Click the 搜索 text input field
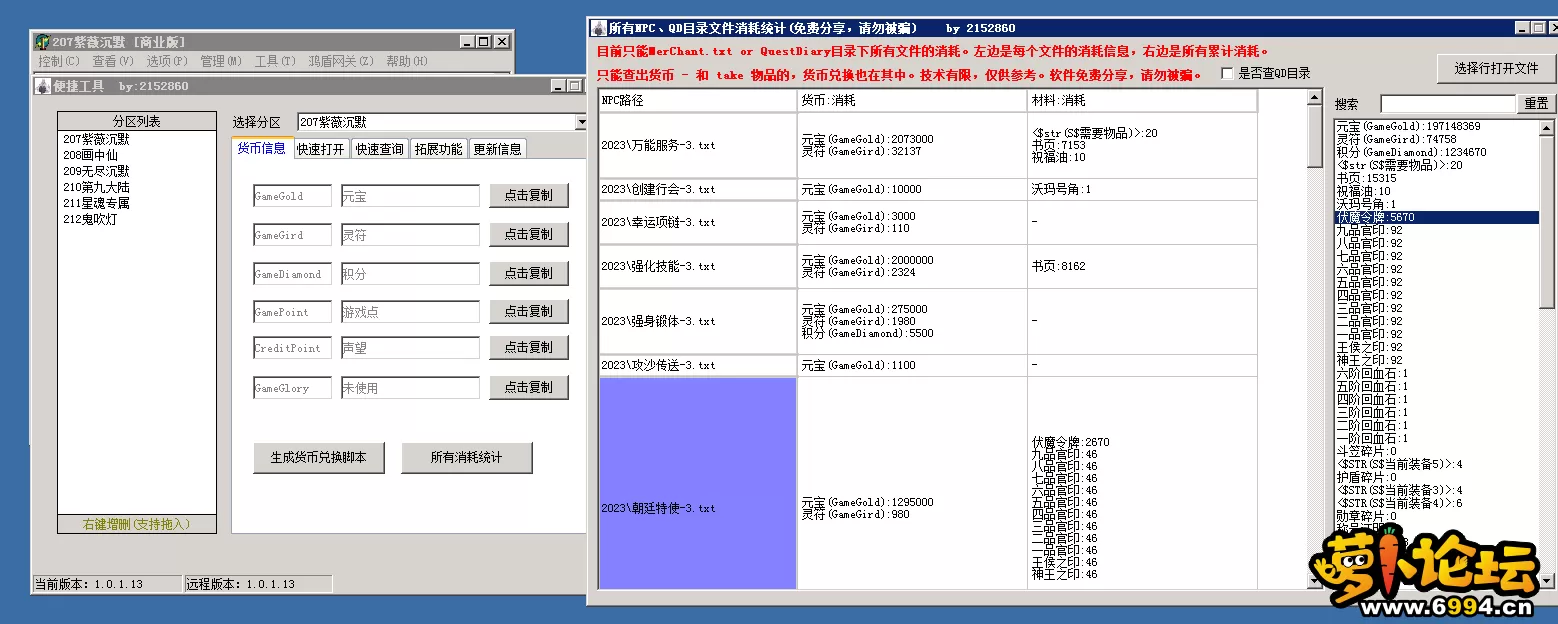 click(x=1447, y=104)
